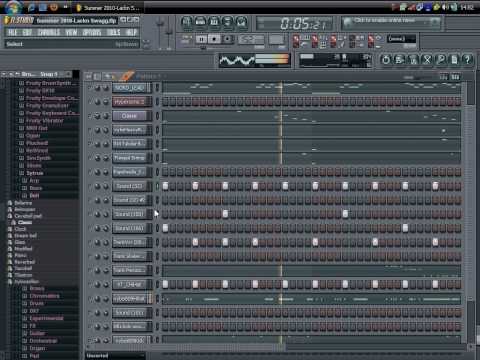Click the master pitch slider
Viewport: 480px width, 360px height.
click(169, 33)
